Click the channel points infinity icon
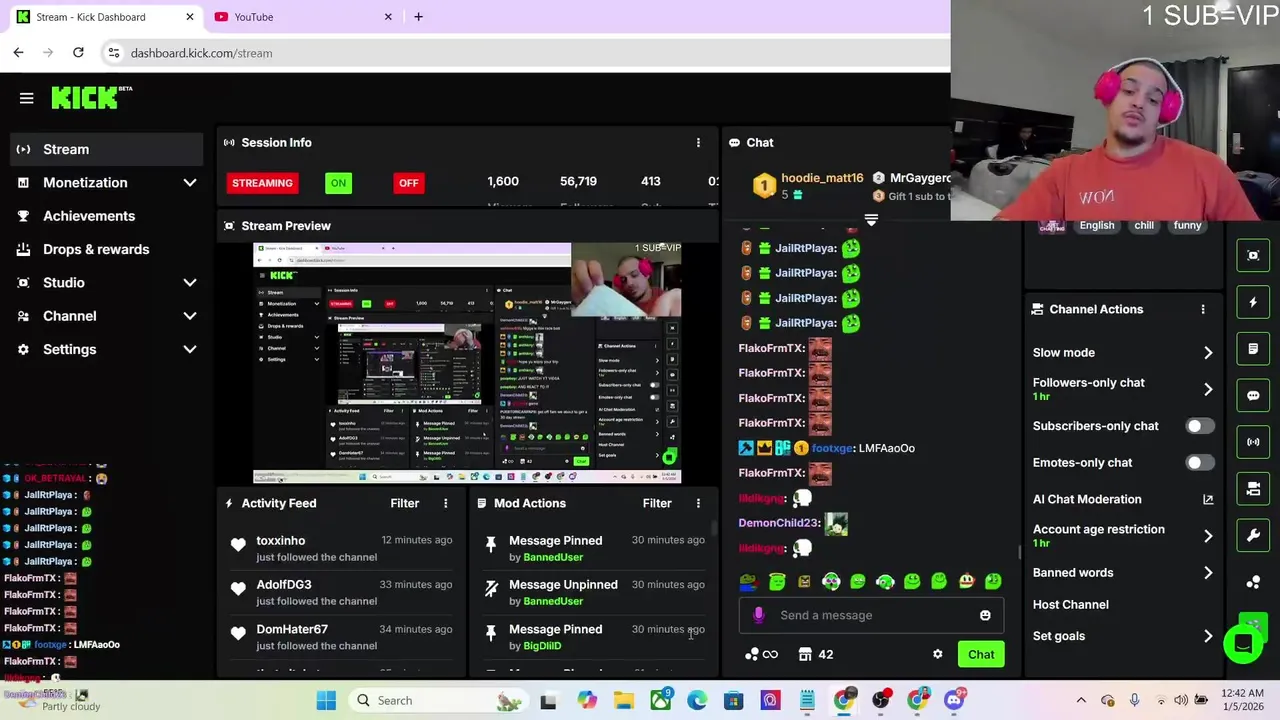1280x720 pixels. [770, 654]
